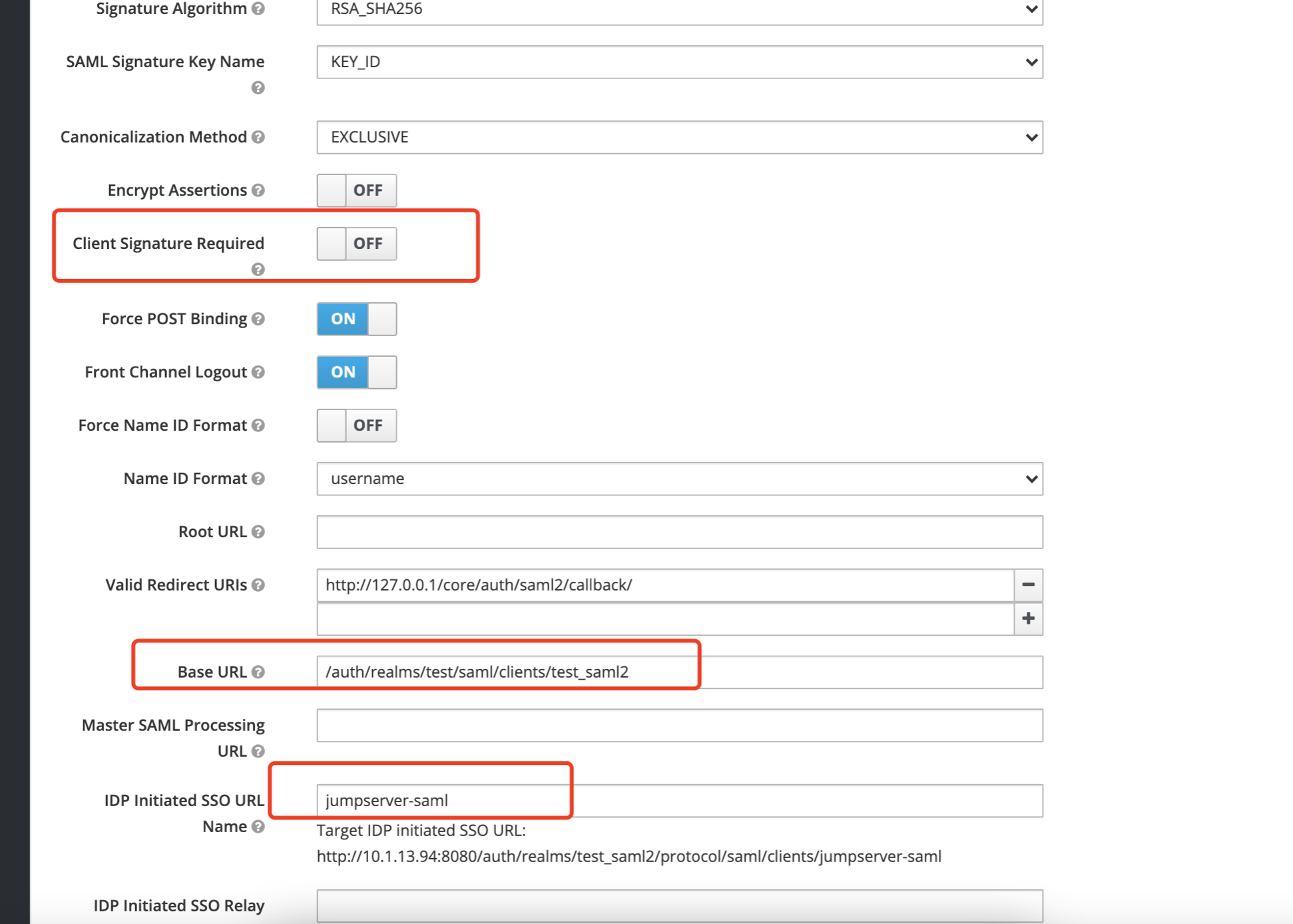Turn on Client Signature Required

tap(356, 244)
